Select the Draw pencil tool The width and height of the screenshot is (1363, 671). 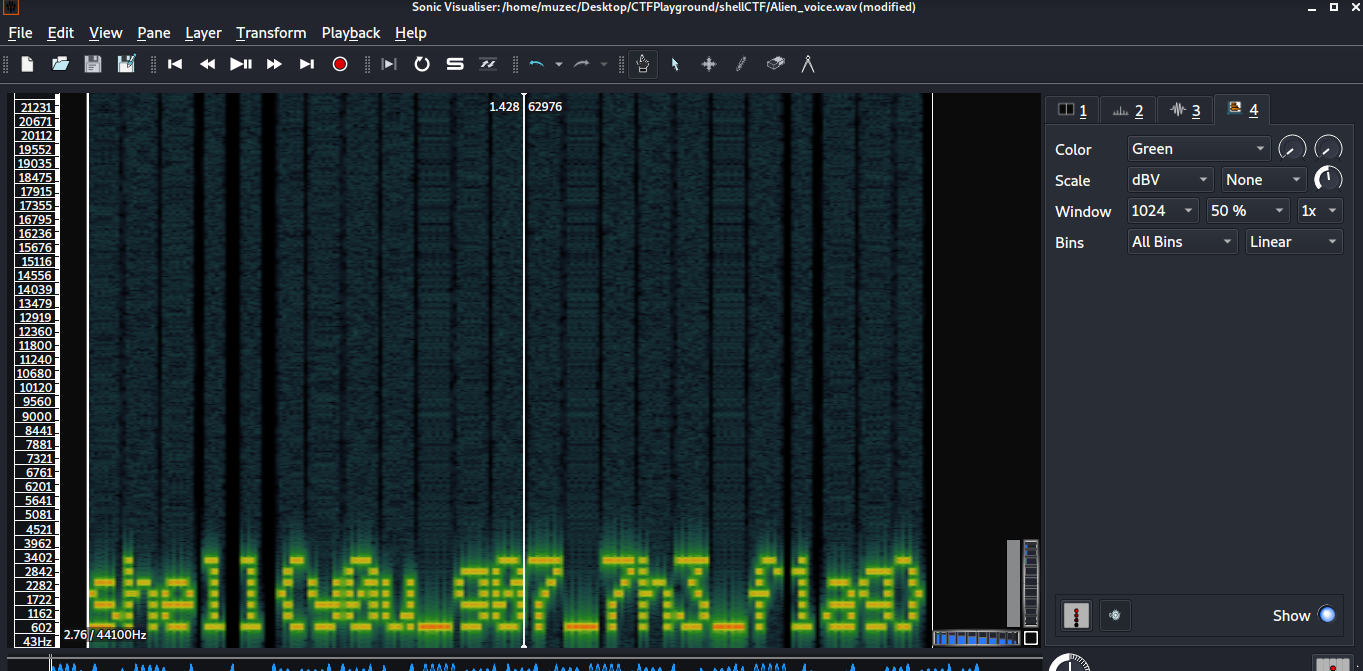point(741,64)
